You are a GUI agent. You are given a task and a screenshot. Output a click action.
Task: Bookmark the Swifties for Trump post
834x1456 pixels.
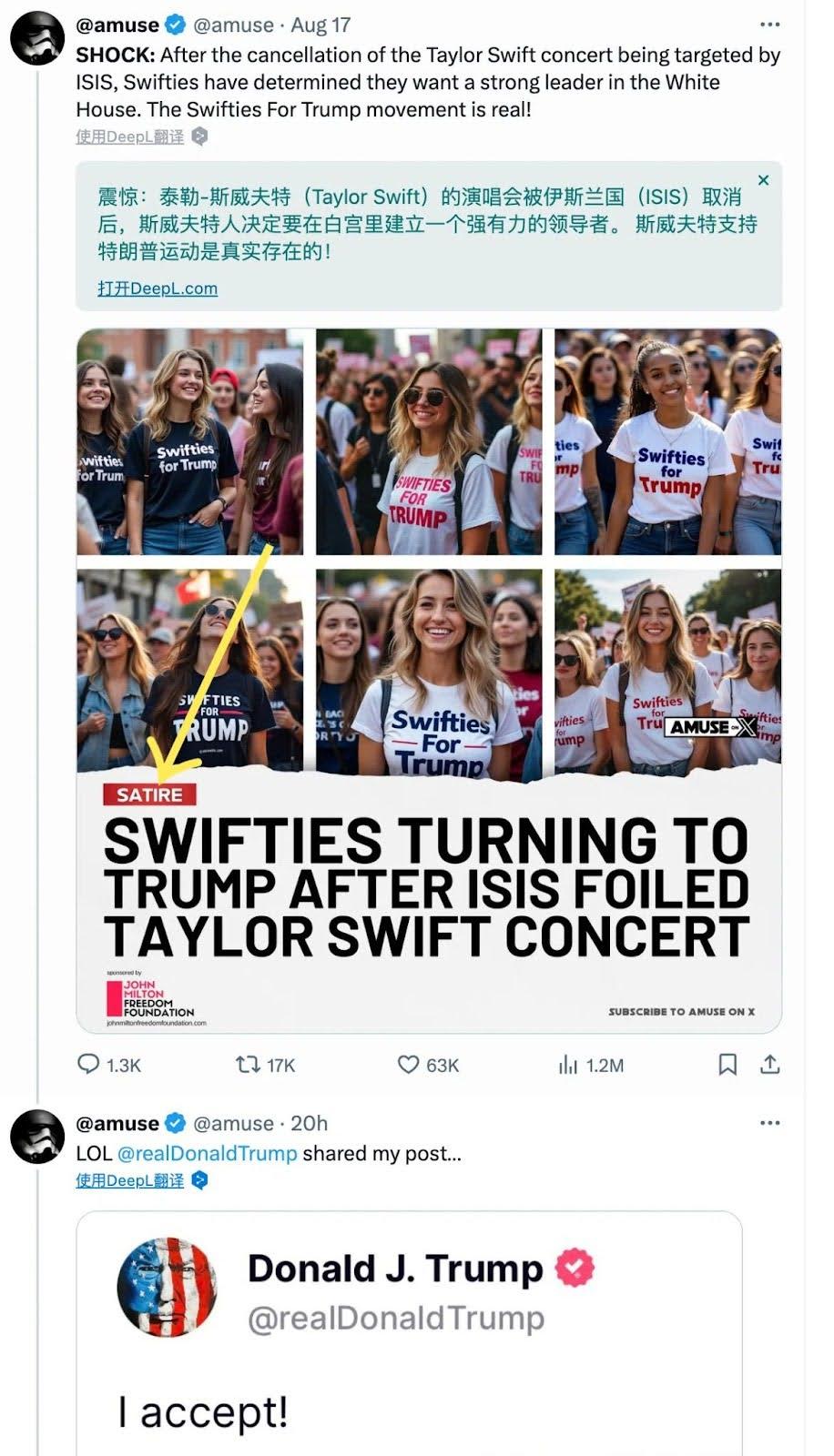727,1064
